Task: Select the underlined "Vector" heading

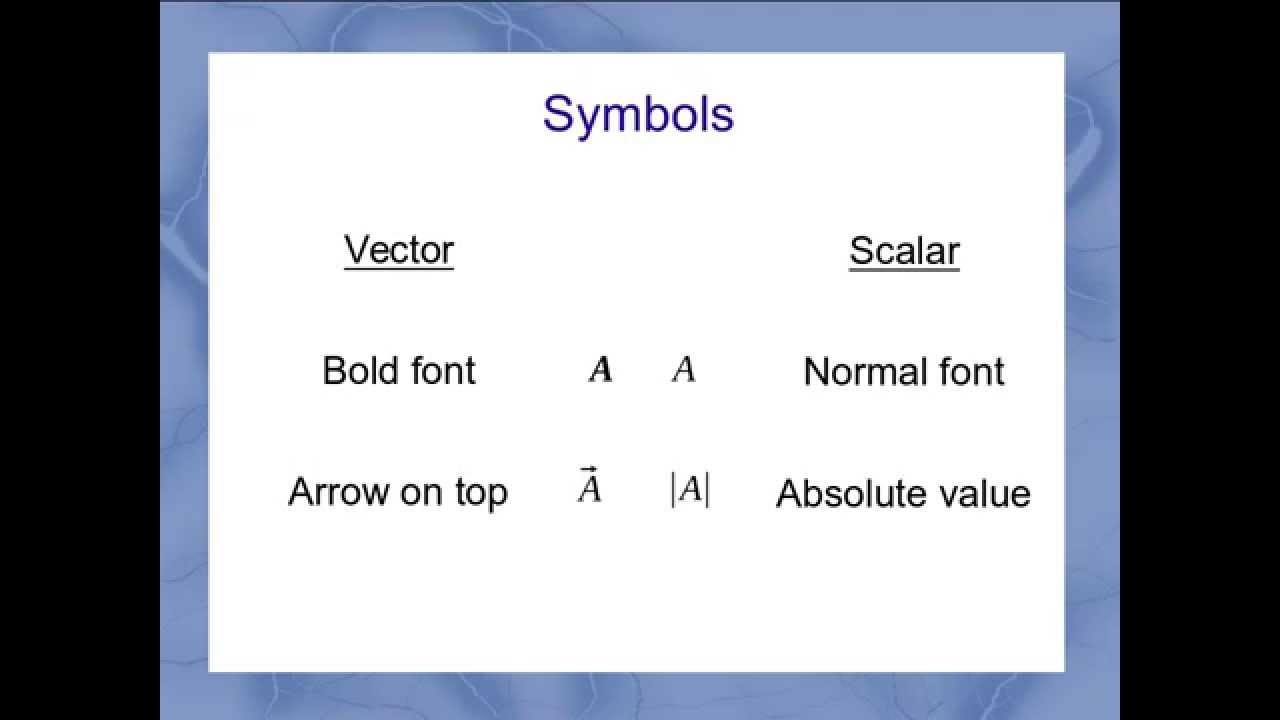Action: point(399,250)
